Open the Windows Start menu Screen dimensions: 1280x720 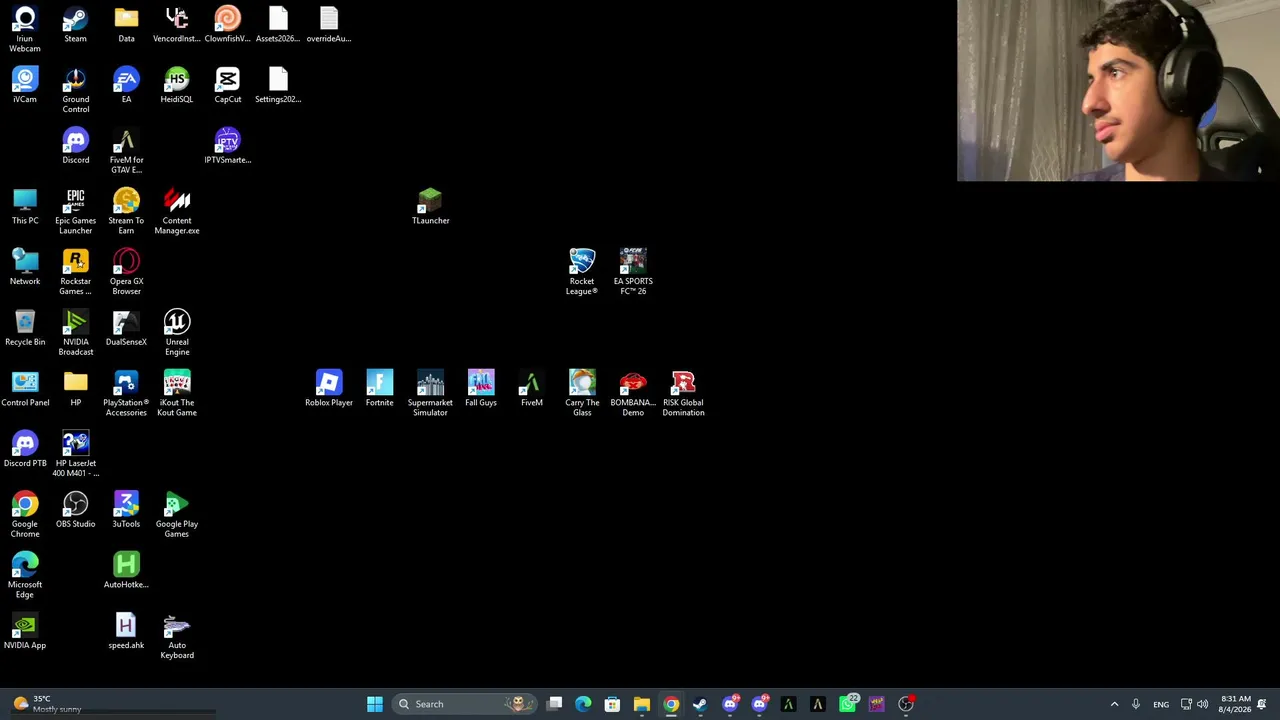coord(374,704)
